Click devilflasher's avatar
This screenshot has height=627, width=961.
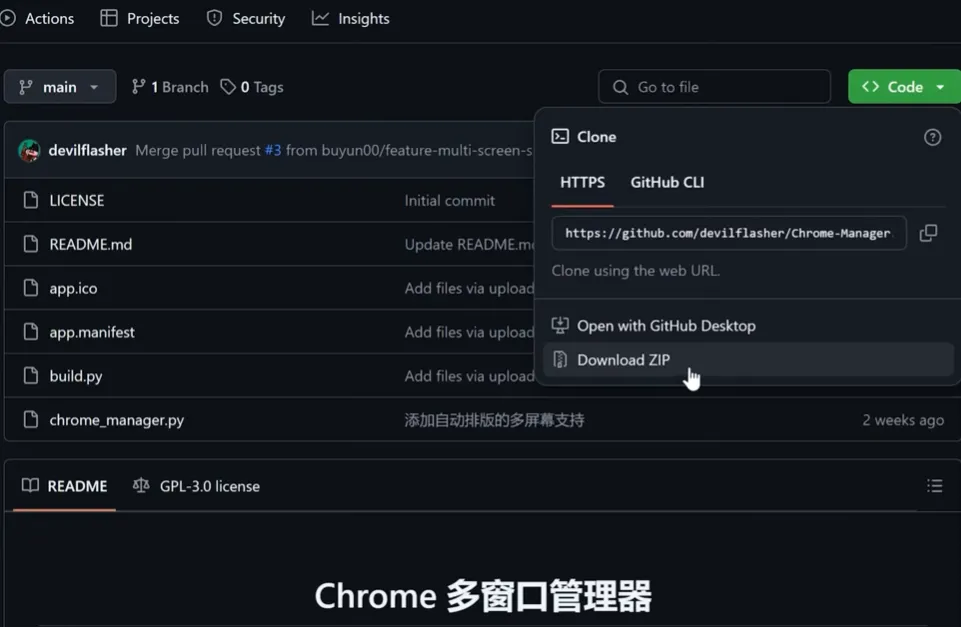click(29, 150)
